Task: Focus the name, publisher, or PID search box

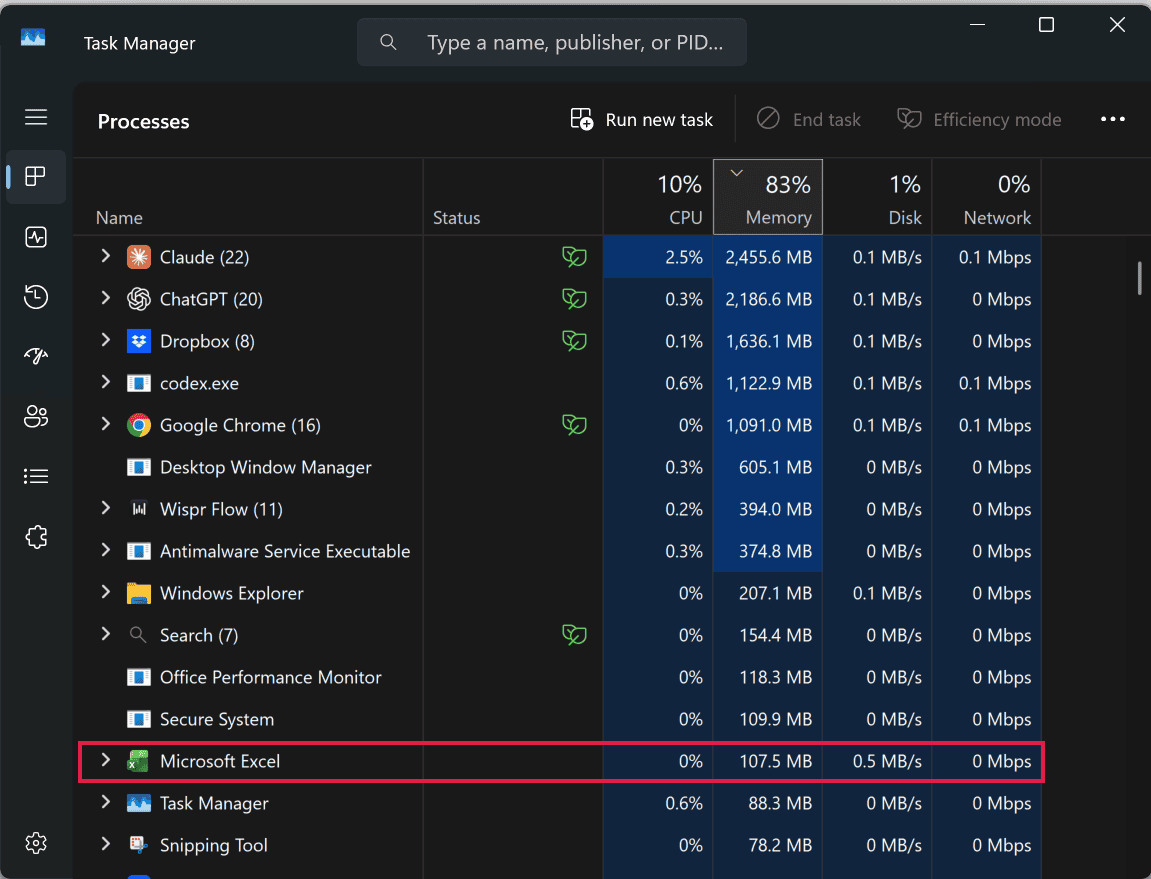Action: pyautogui.click(x=552, y=43)
